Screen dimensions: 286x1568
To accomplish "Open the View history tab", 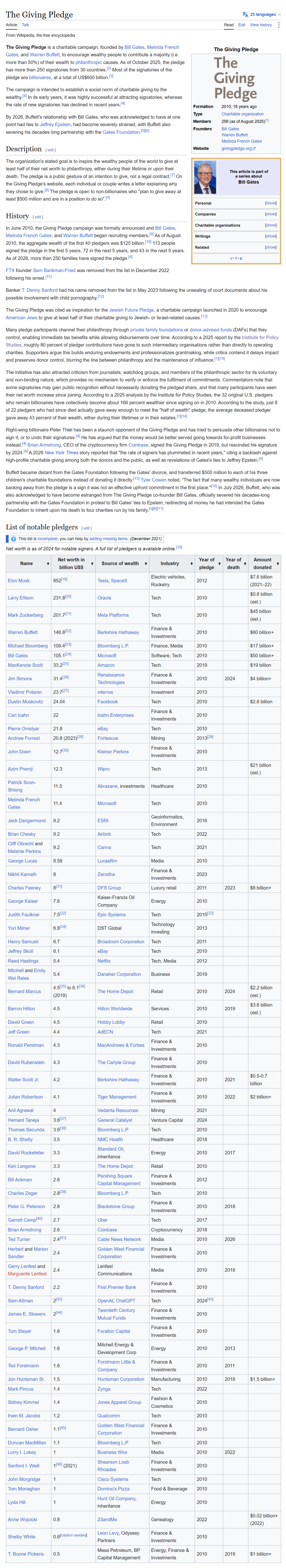I will click(x=261, y=25).
